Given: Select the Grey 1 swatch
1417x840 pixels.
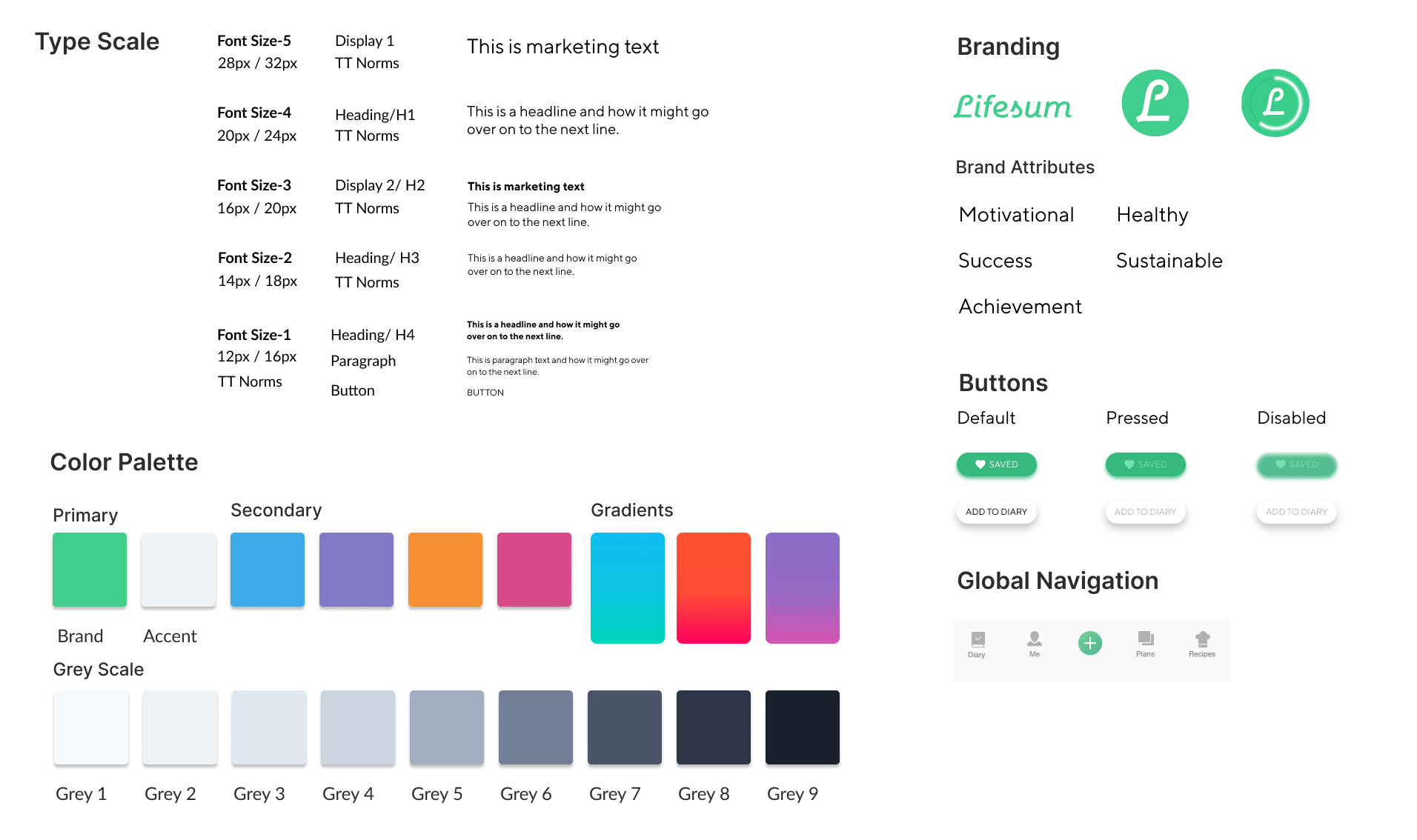Looking at the screenshot, I should (x=91, y=727).
